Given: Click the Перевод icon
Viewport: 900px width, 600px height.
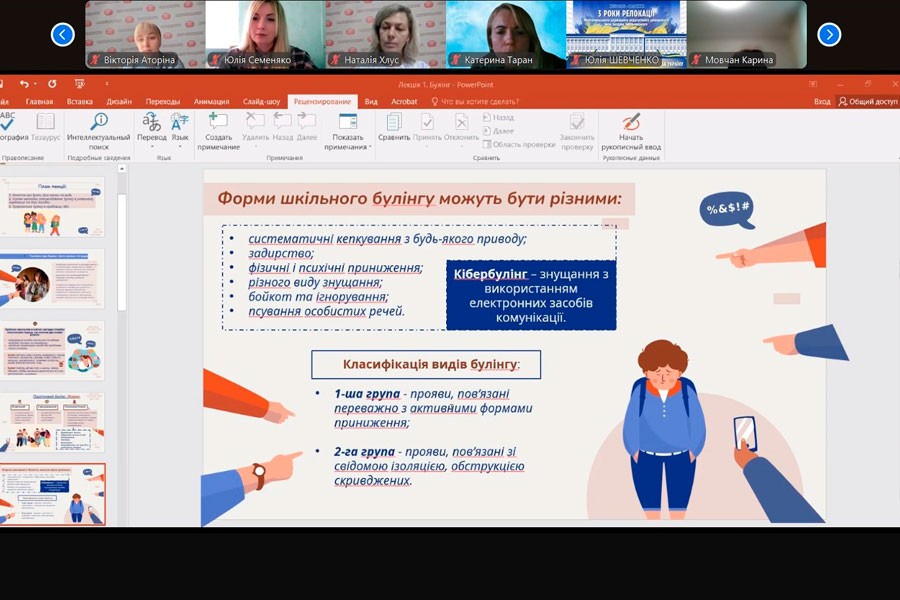Looking at the screenshot, I should (x=152, y=122).
